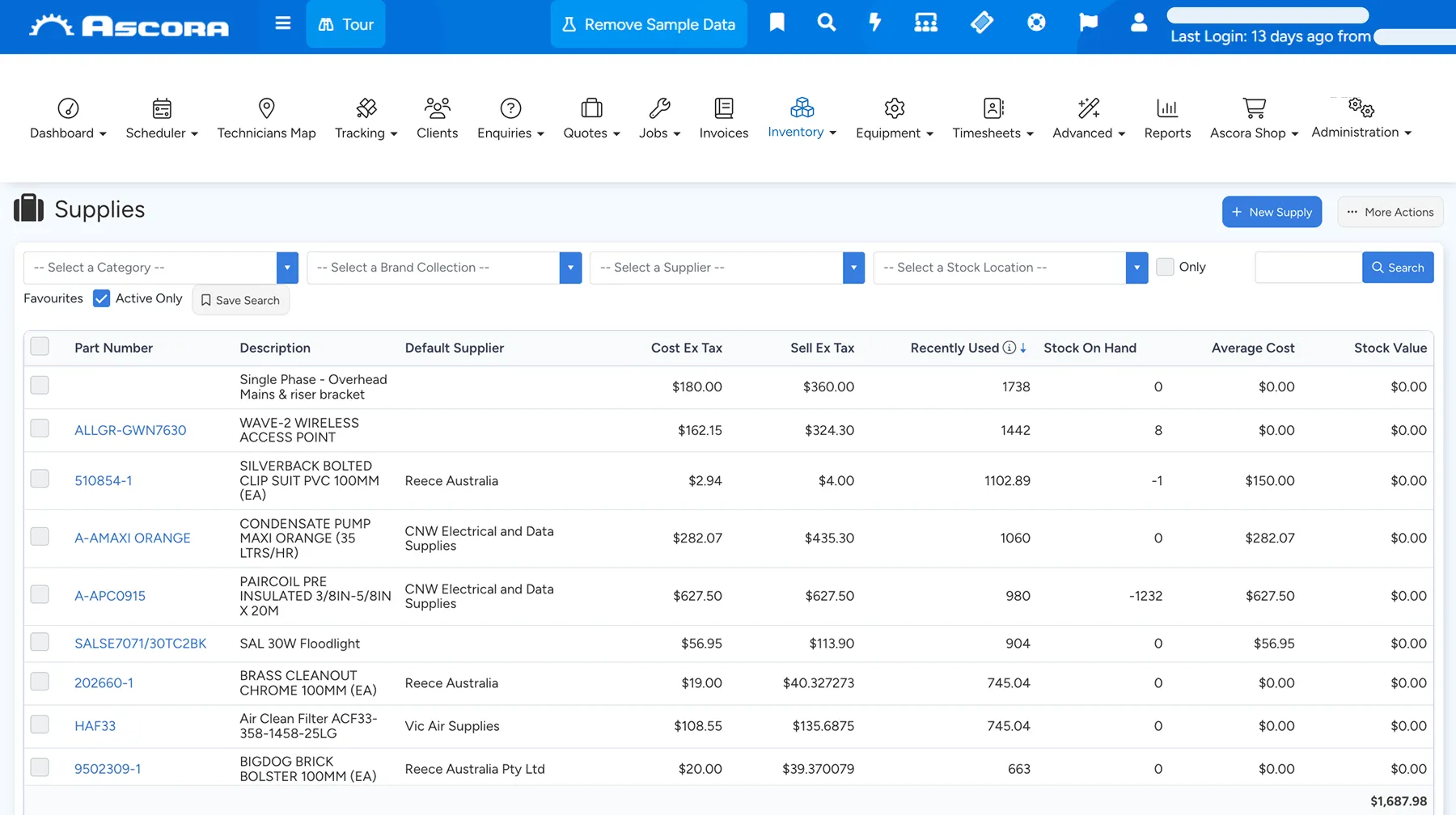Tick the SALSE7071/30TC2BK row checkbox
The image size is (1456, 815).
coord(40,642)
